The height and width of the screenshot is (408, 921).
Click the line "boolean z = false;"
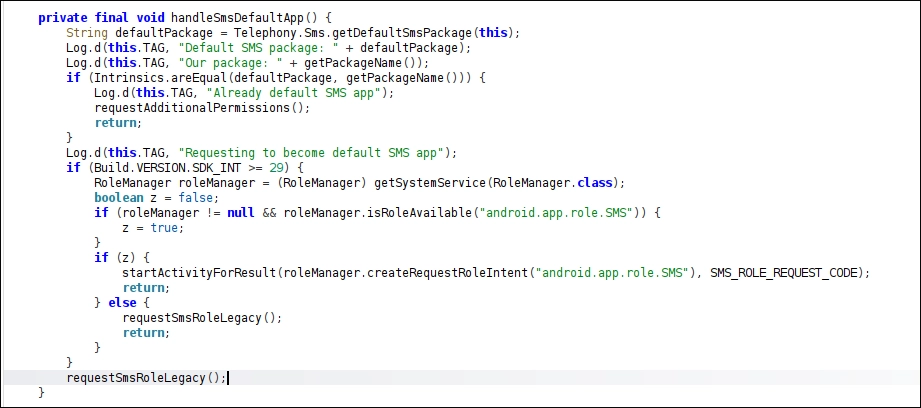pyautogui.click(x=157, y=198)
